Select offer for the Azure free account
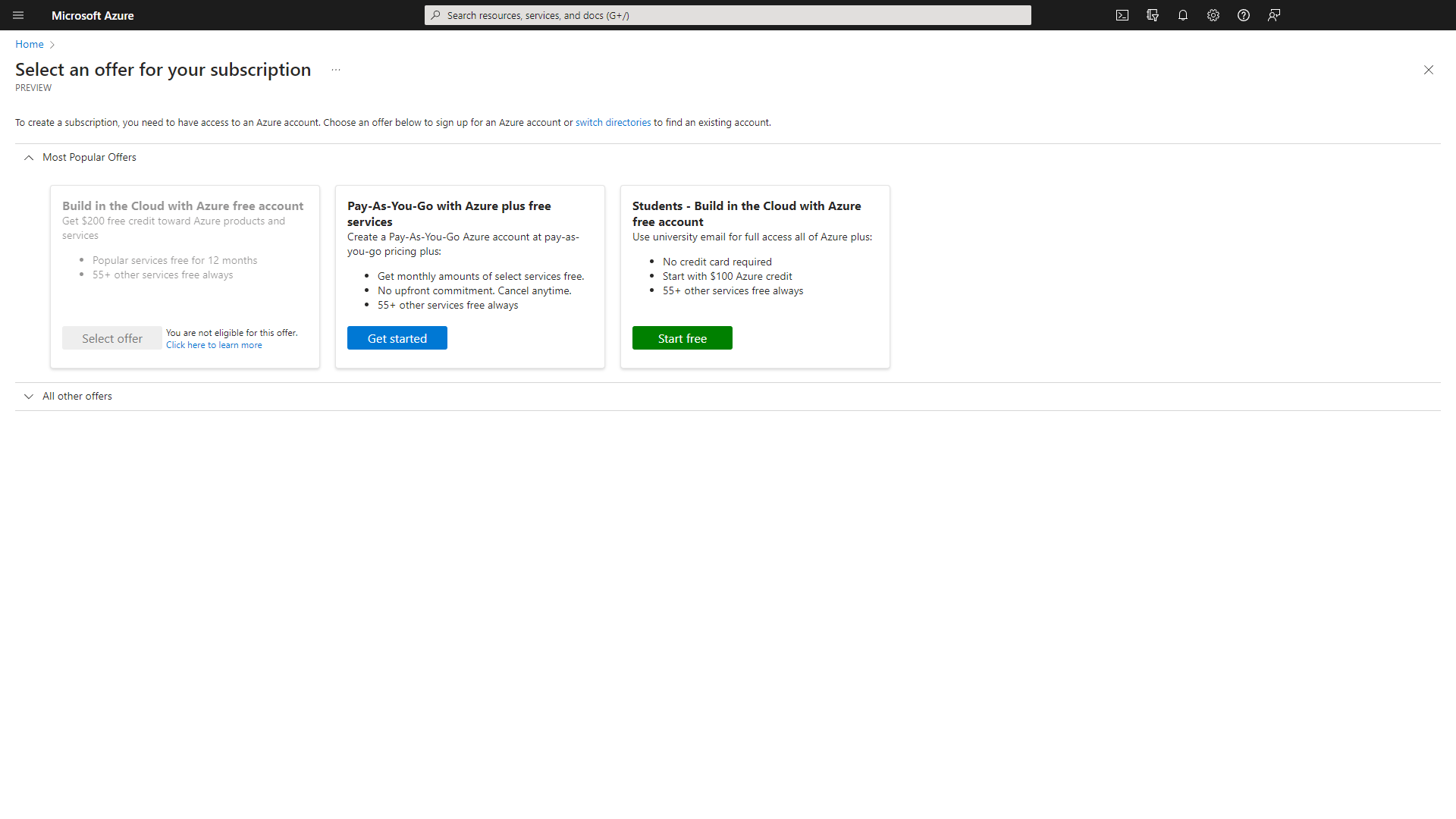1456x819 pixels. click(x=111, y=337)
